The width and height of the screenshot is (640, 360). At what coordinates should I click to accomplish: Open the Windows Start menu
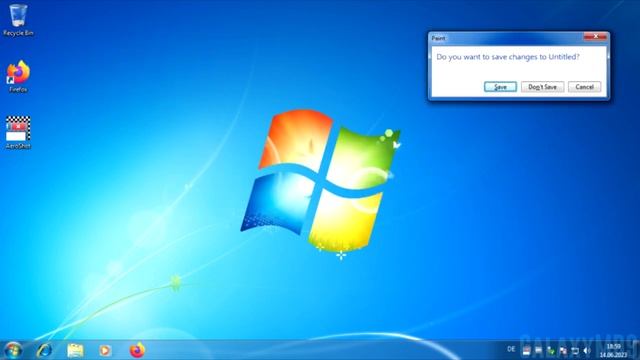tap(13, 350)
